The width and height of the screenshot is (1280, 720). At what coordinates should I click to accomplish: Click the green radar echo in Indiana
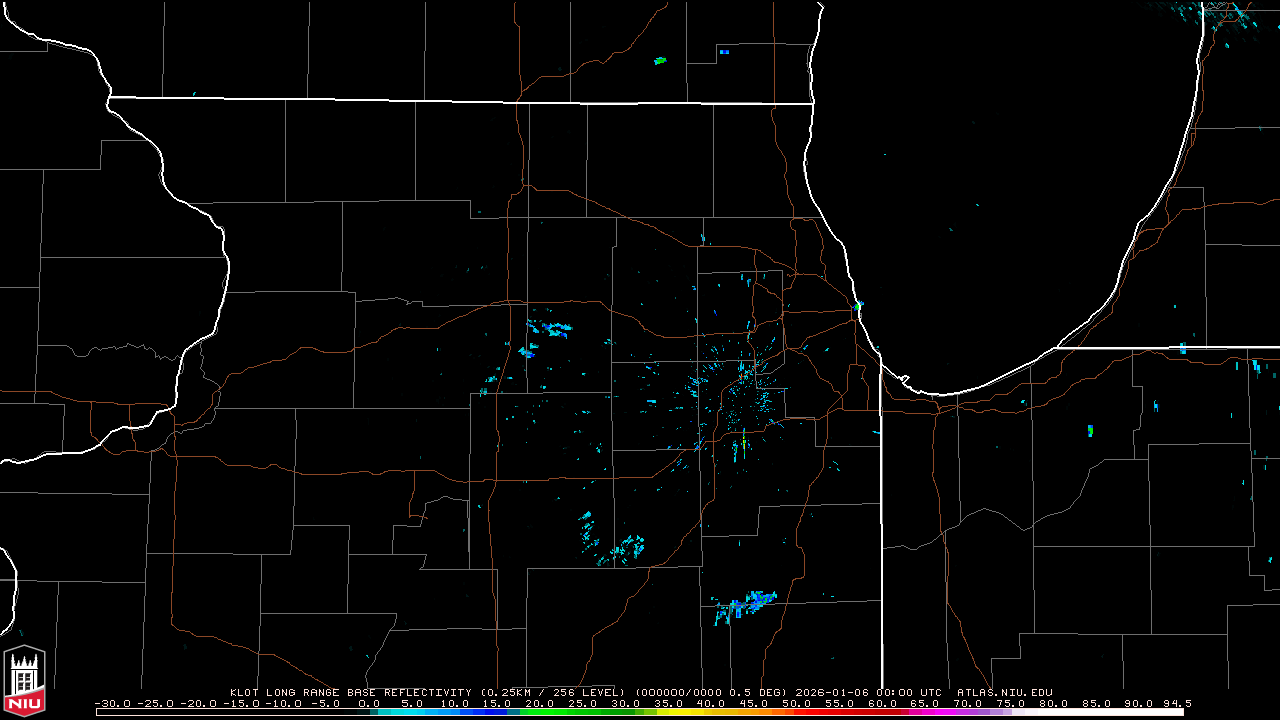click(1090, 430)
